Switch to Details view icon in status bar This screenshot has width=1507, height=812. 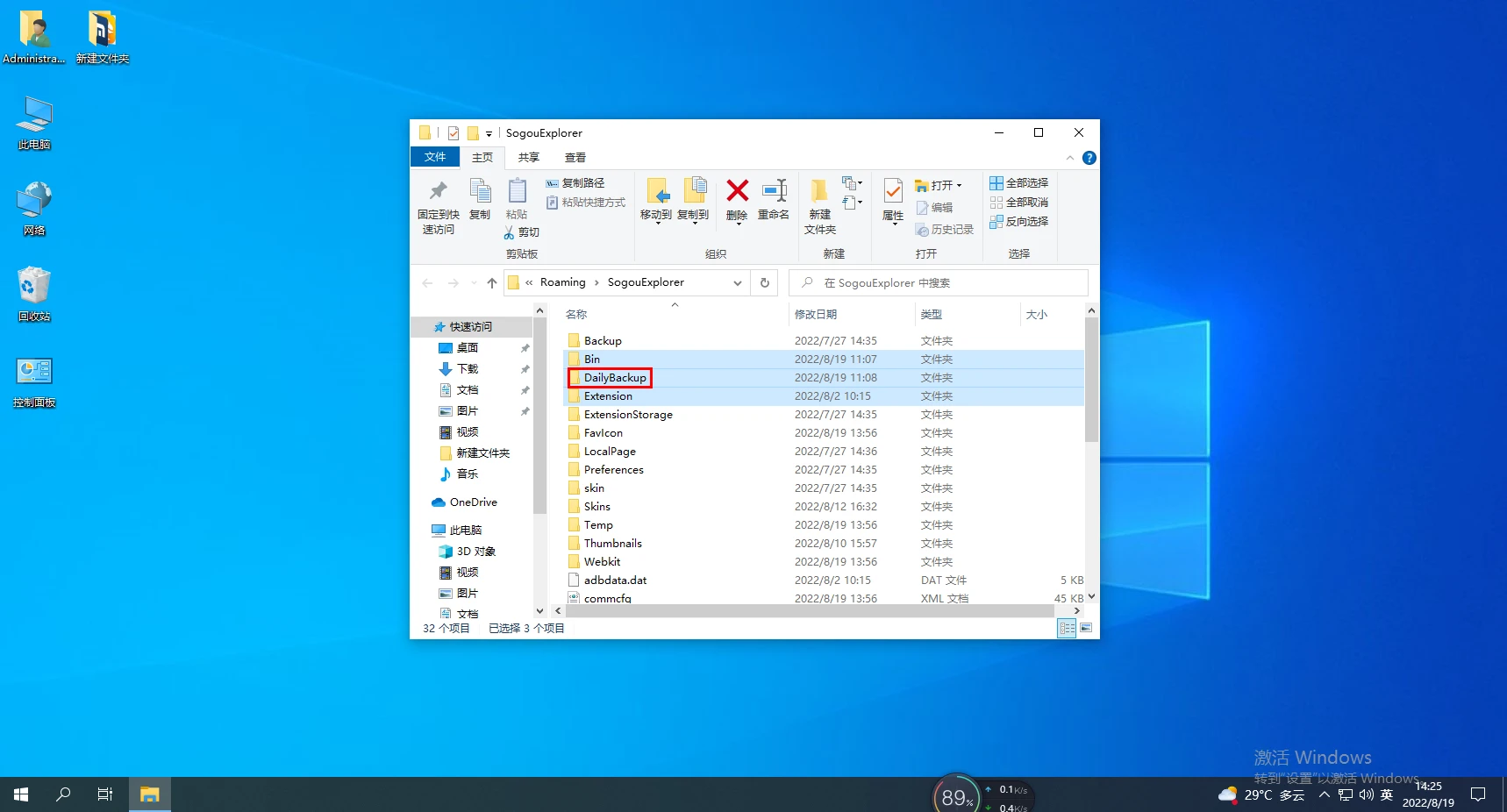click(1067, 628)
